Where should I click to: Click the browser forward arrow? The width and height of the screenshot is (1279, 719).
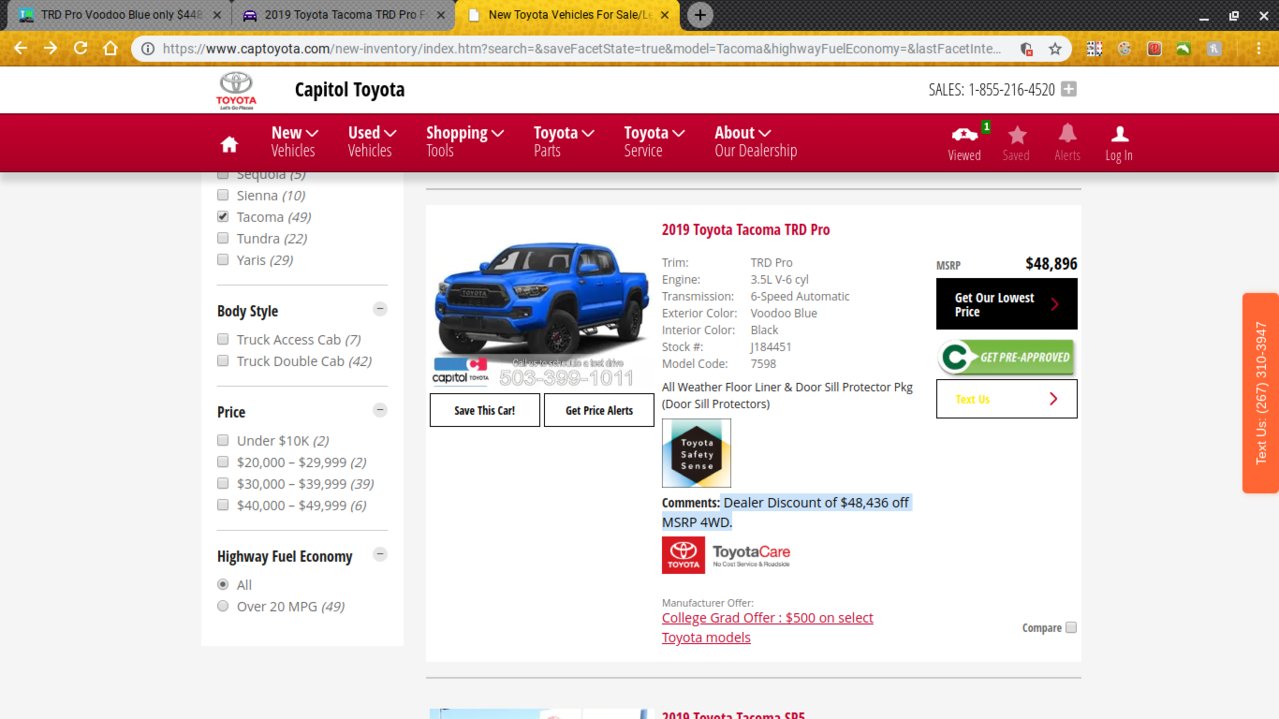(50, 48)
